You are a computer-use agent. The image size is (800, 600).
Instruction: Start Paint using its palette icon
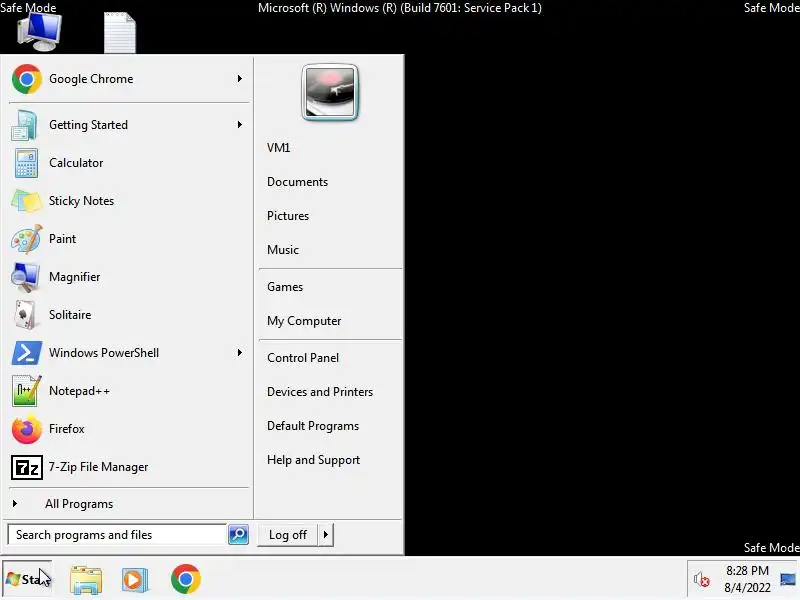(26, 239)
